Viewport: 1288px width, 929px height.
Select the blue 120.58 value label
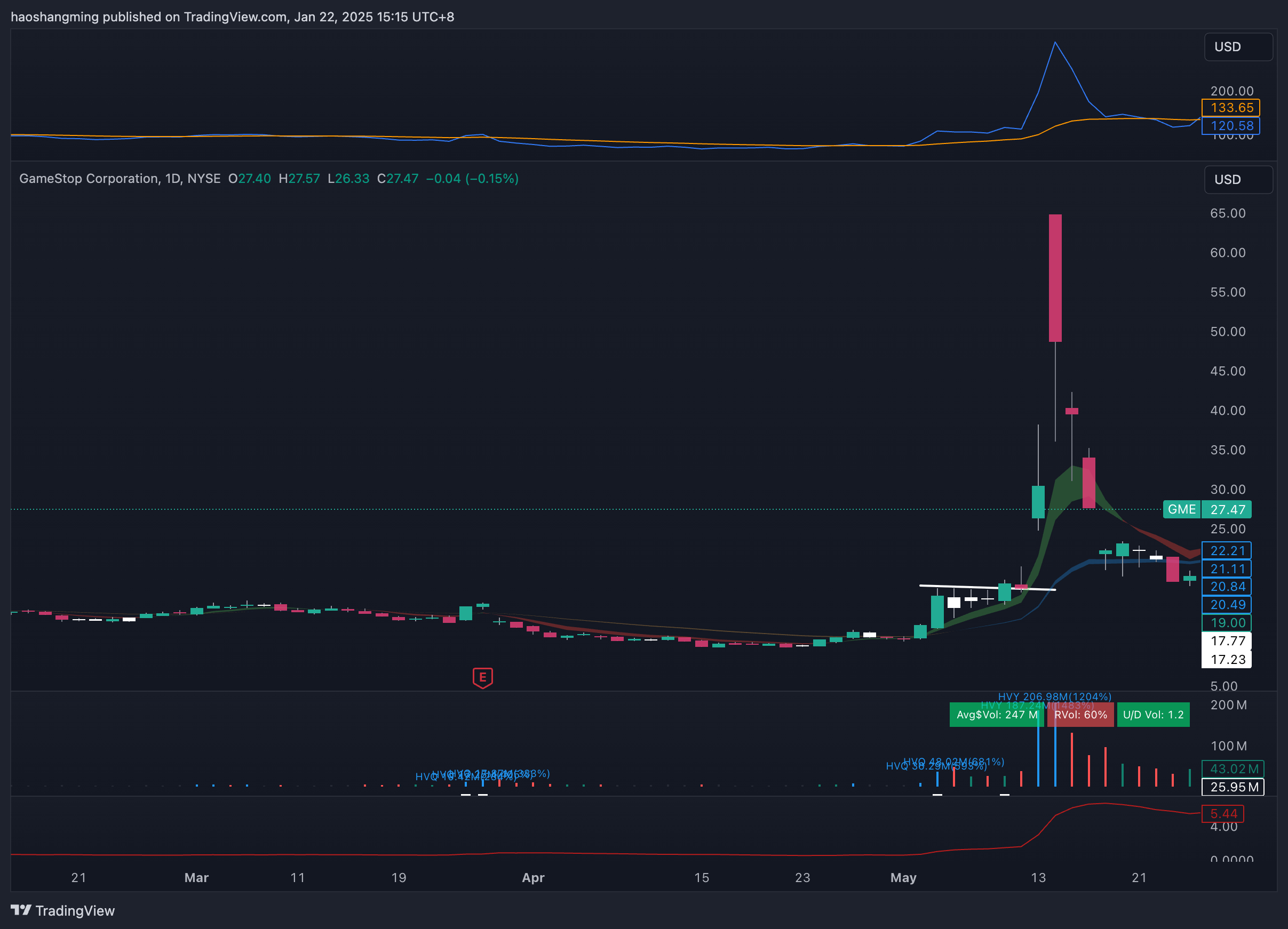(x=1230, y=125)
